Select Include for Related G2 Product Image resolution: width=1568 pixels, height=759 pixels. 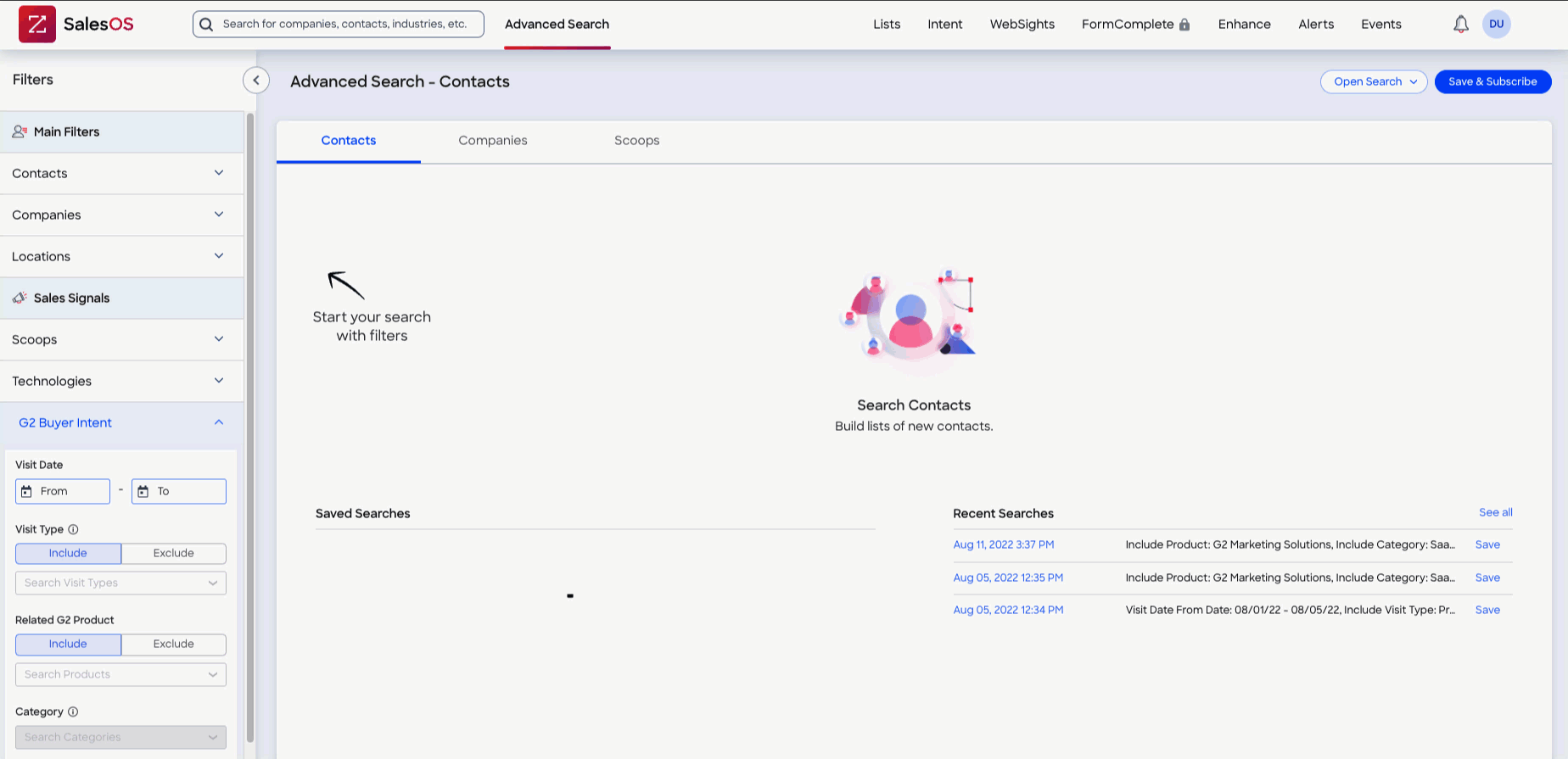(68, 645)
